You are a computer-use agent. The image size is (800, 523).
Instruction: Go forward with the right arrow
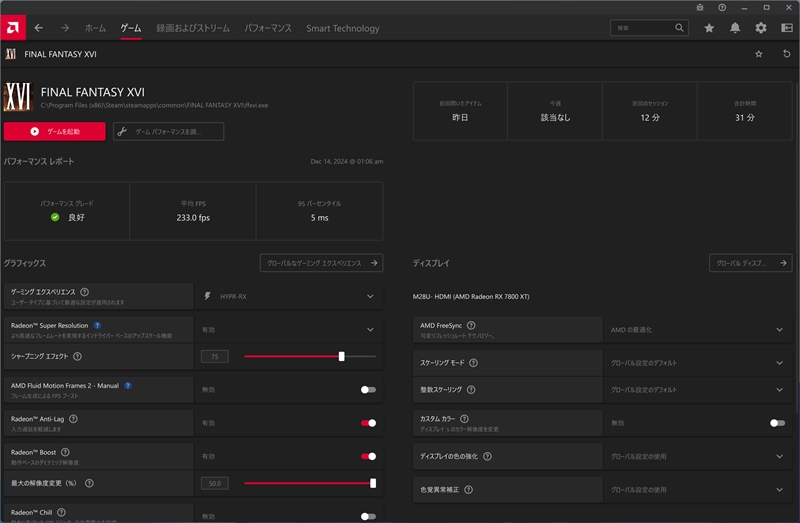point(65,28)
